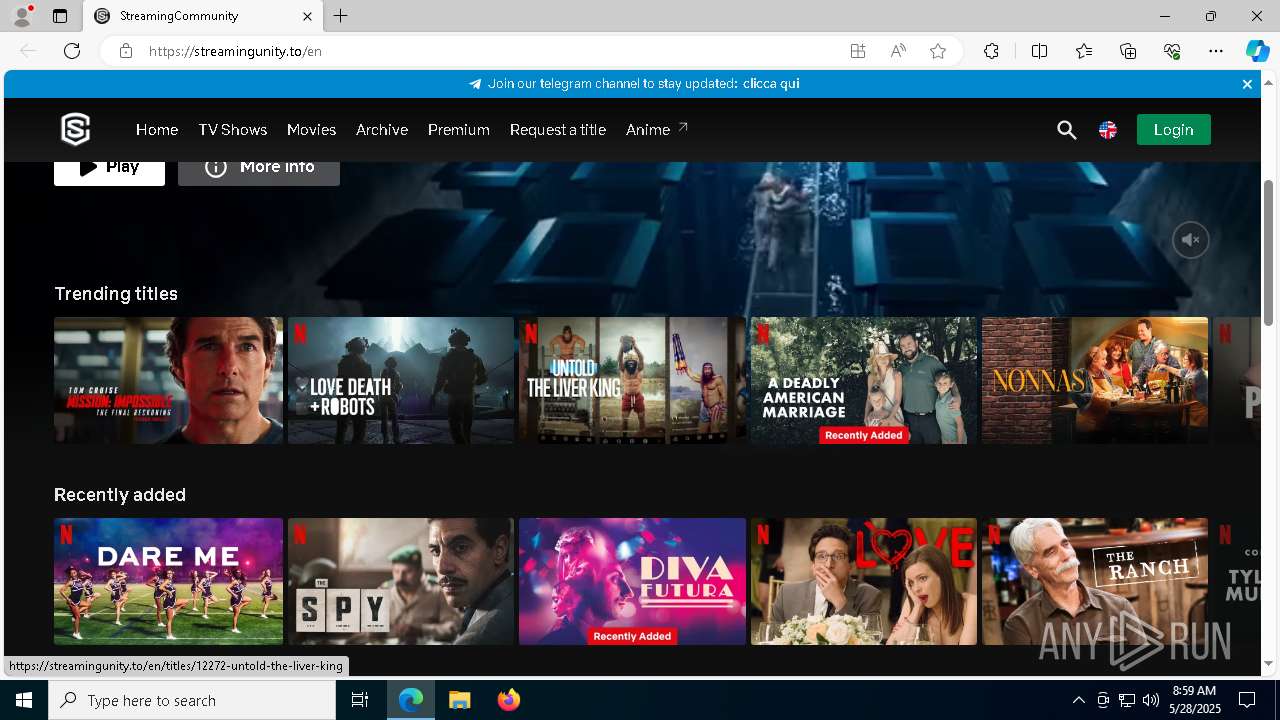Open Love Death + Robots thumbnail
This screenshot has width=1280, height=720.
(401, 380)
